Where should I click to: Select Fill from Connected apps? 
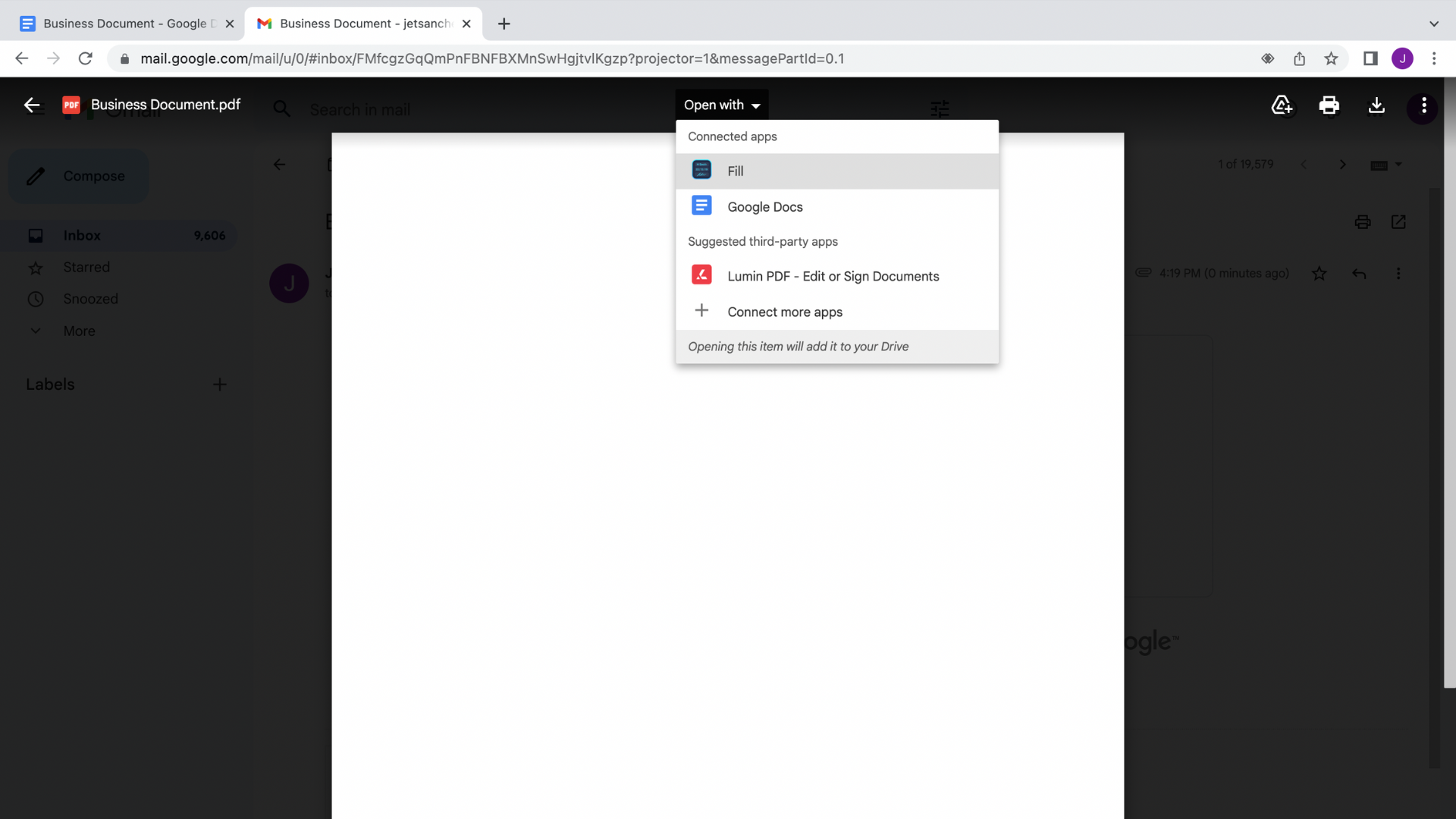735,171
